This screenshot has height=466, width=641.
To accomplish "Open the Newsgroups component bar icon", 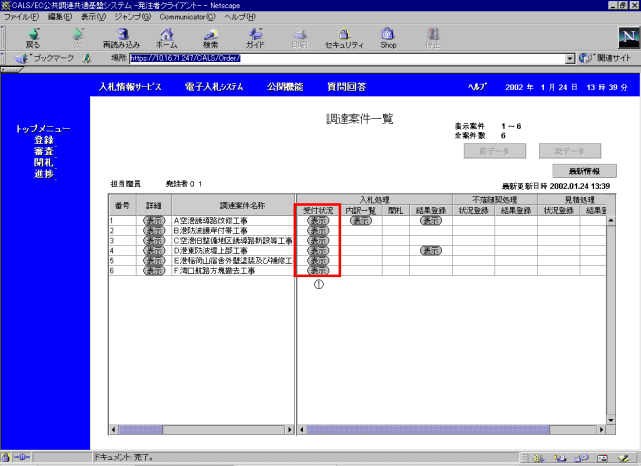I will click(x=582, y=458).
